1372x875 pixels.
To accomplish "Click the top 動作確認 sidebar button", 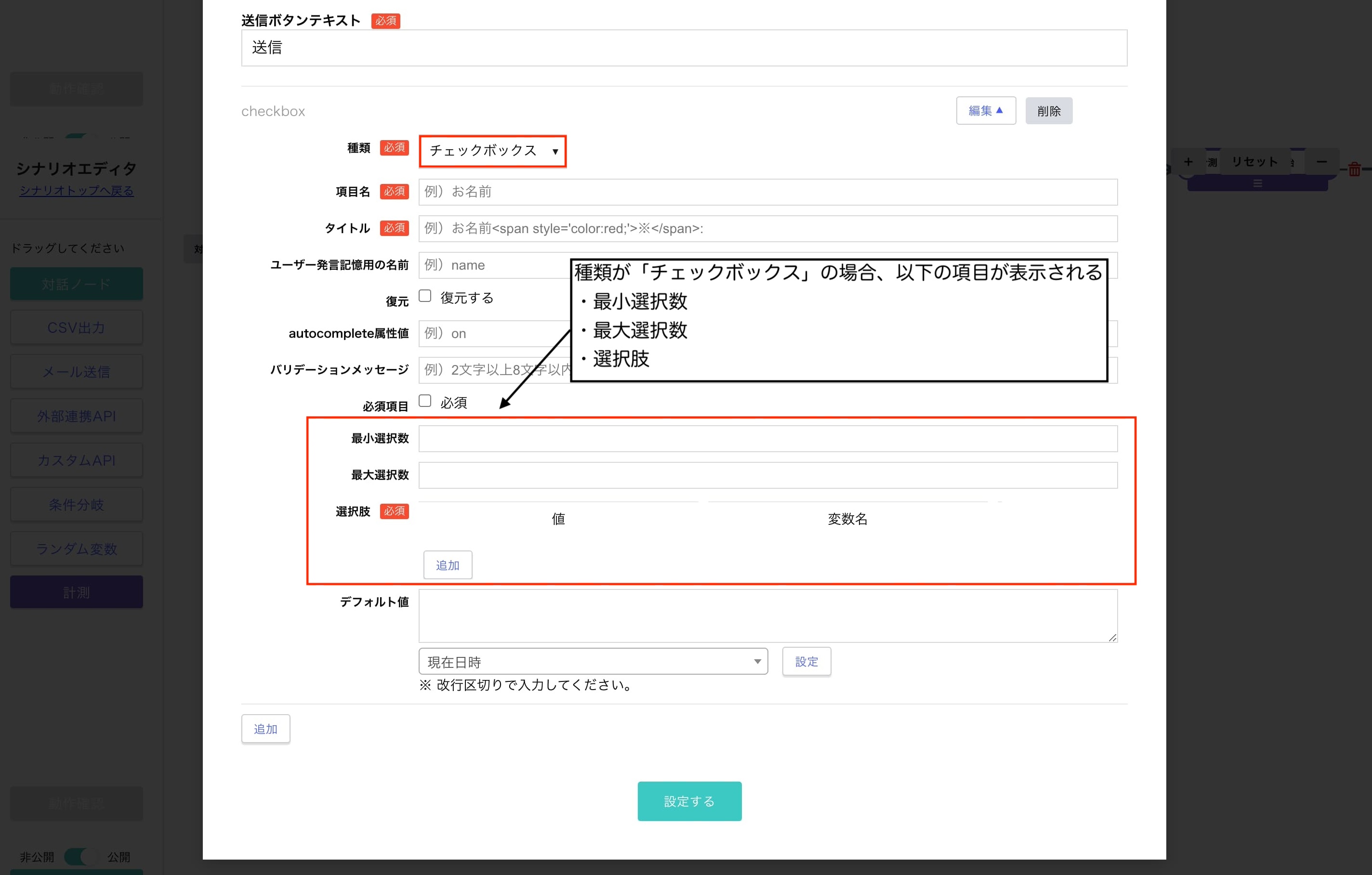I will [76, 89].
